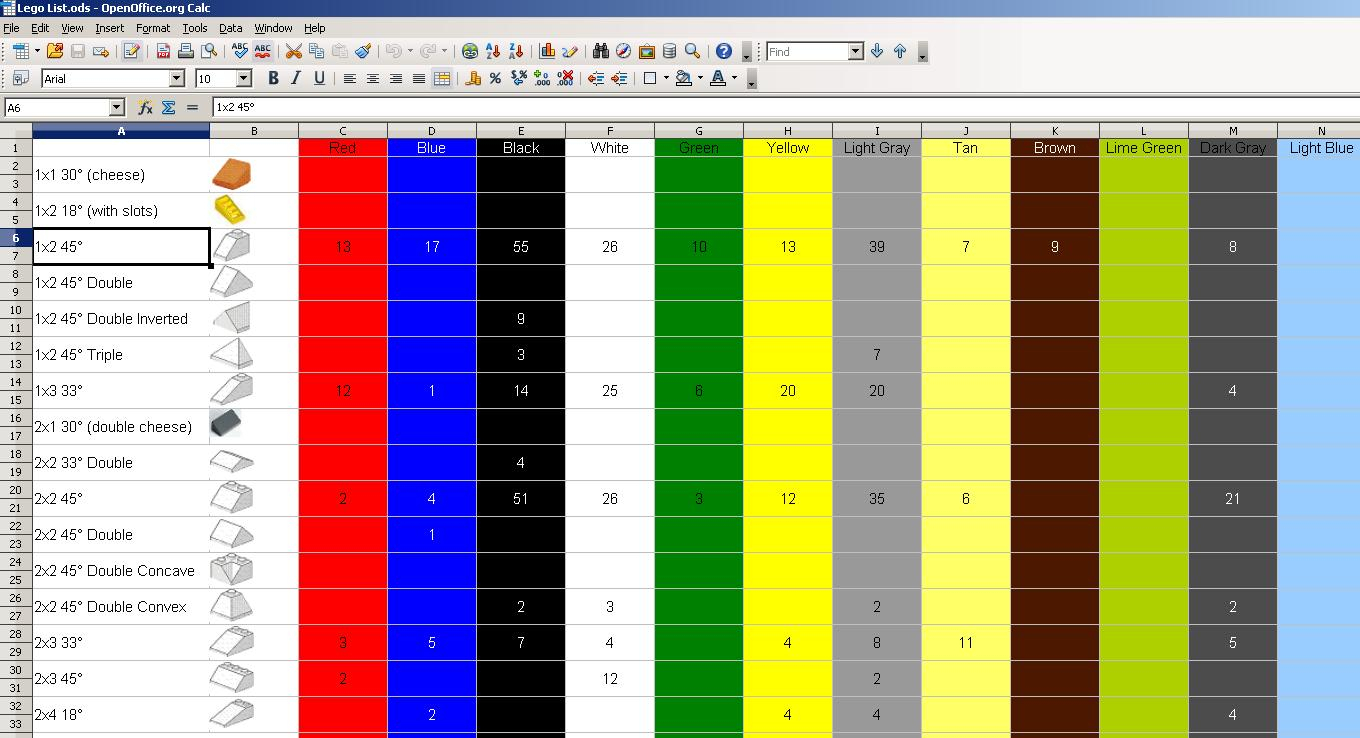Open the Background Color dropdown arrow
The image size is (1360, 738).
[x=700, y=78]
